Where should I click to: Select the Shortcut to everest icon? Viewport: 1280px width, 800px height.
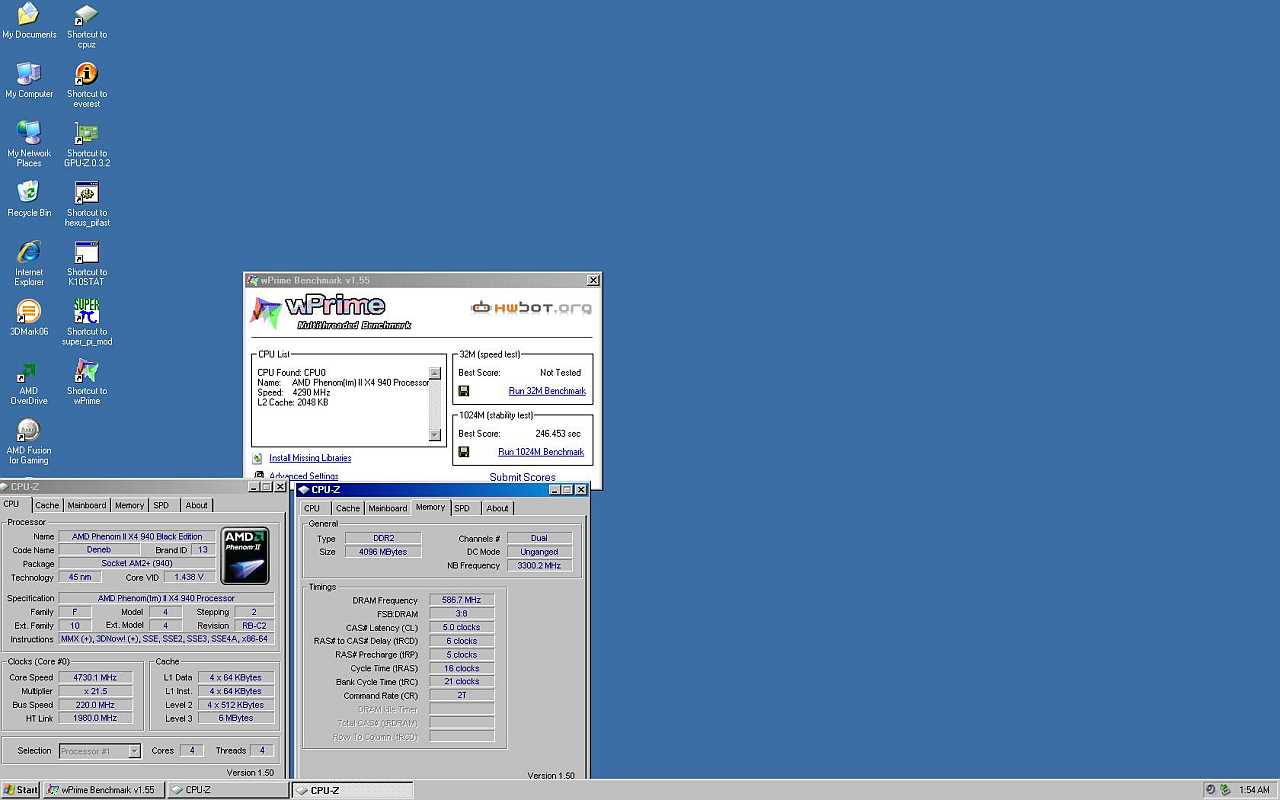pyautogui.click(x=87, y=85)
